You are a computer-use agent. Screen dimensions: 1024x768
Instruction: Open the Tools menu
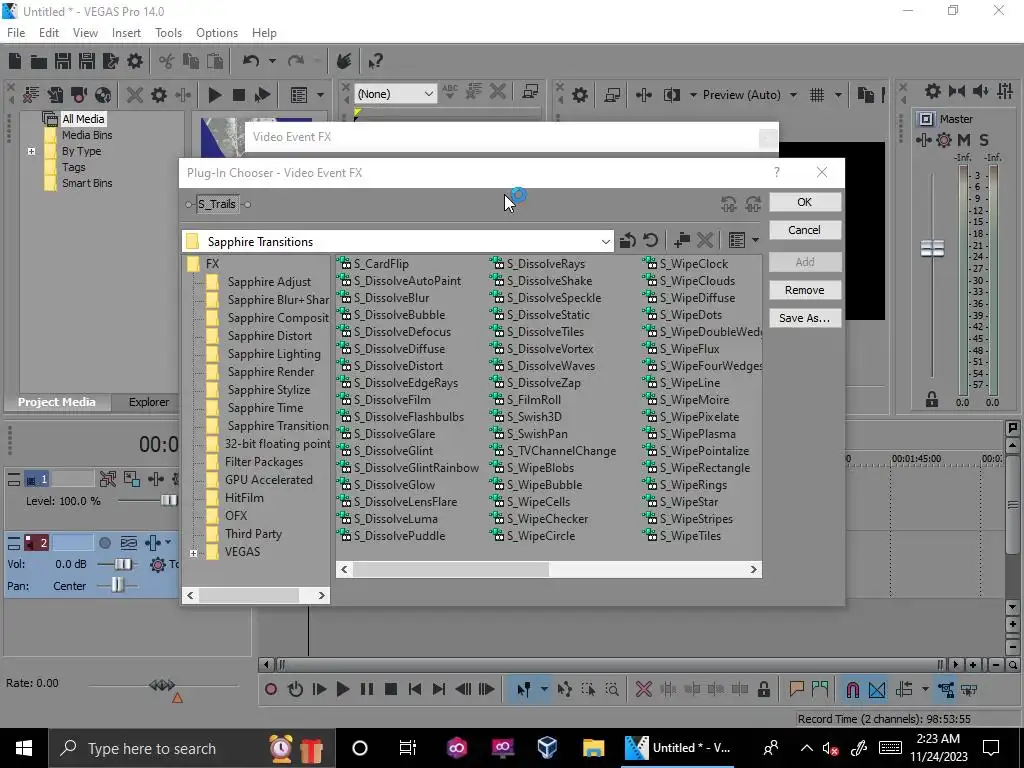(x=168, y=33)
